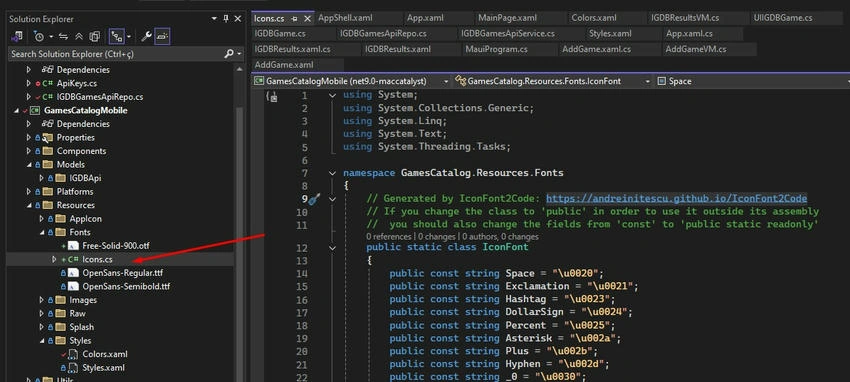
Task: Click 'using System.Linq;' on line 3
Action: (395, 121)
